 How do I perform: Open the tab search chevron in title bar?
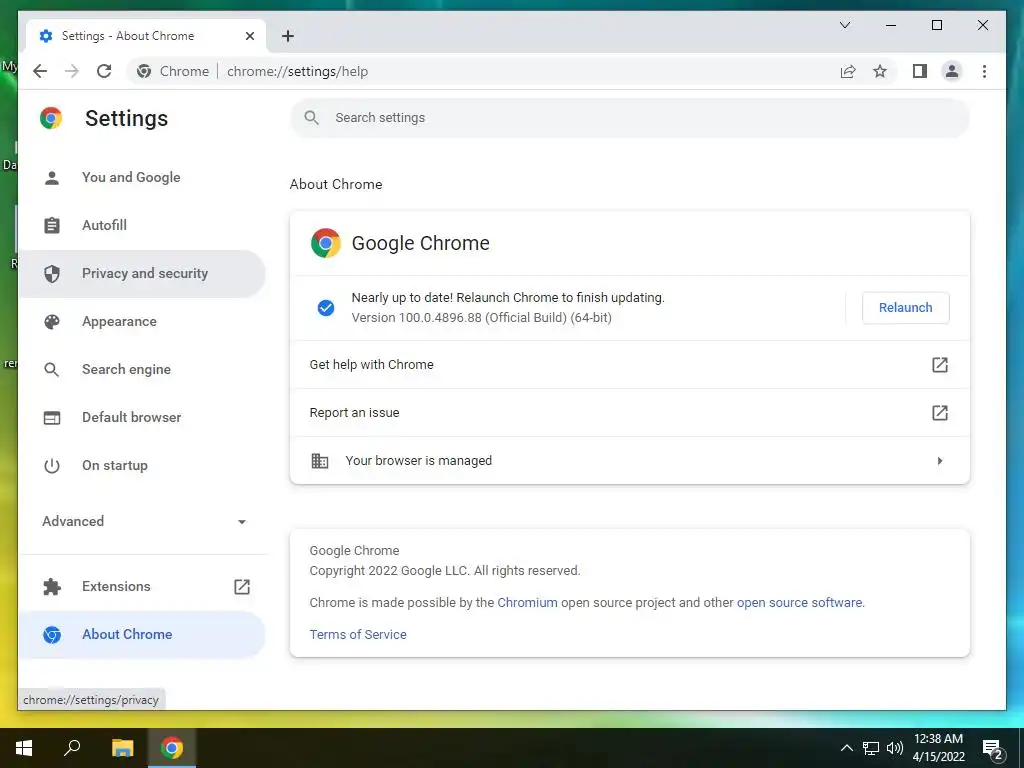point(844,25)
